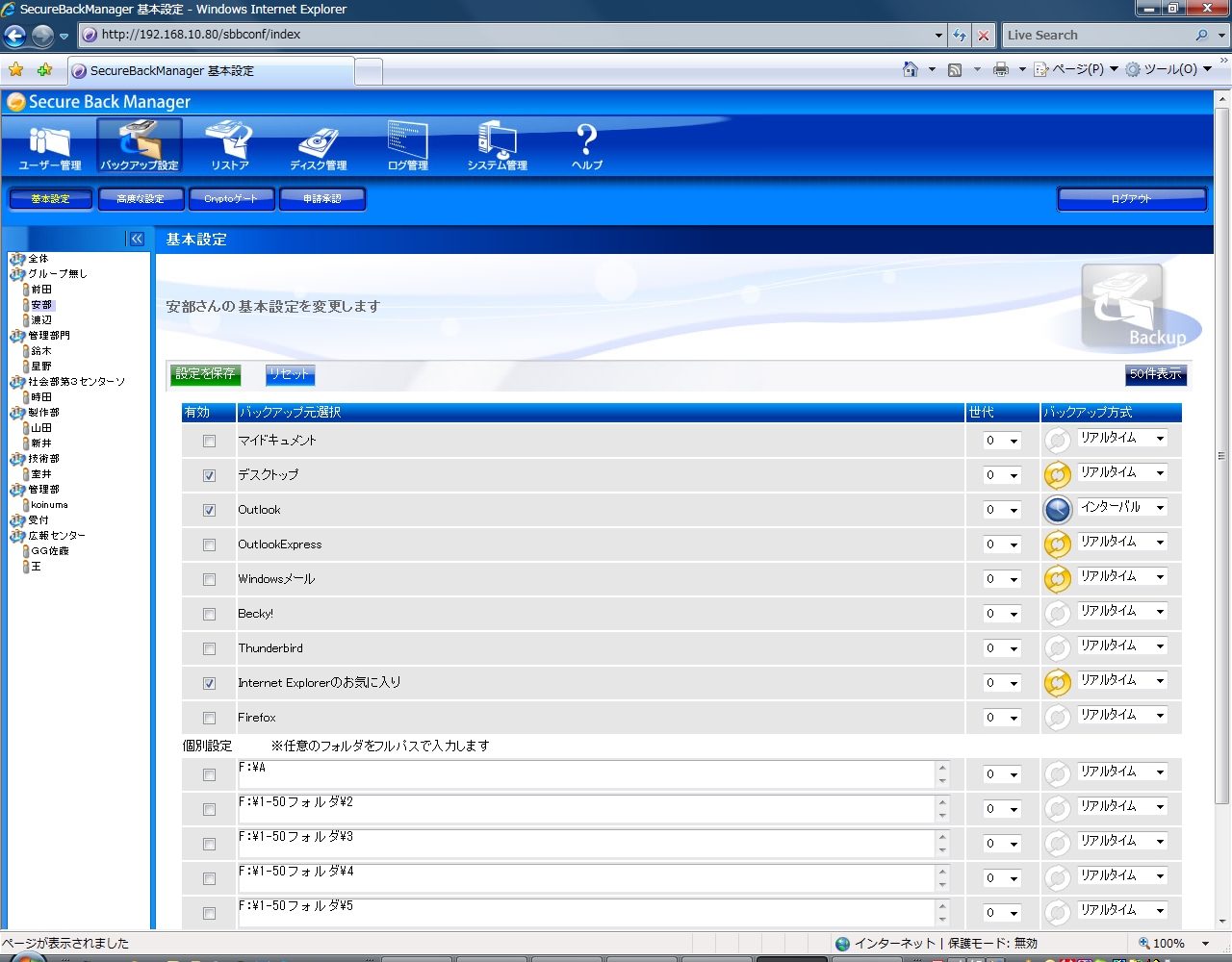Open the システム管理 section icon
Screen dimensions: 1232x962
[x=498, y=147]
